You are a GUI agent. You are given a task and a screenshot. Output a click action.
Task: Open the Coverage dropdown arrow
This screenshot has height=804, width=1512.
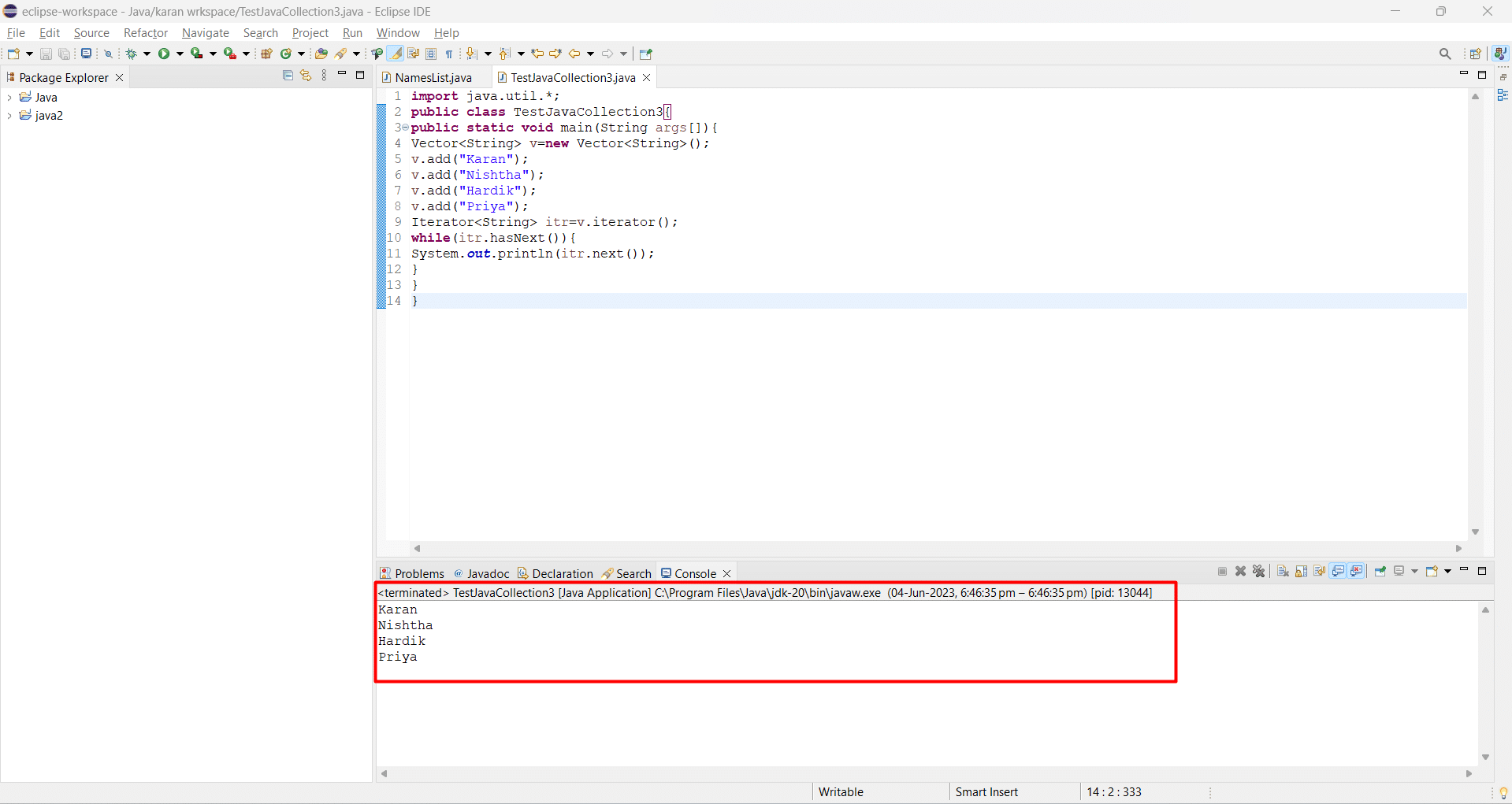tap(213, 54)
